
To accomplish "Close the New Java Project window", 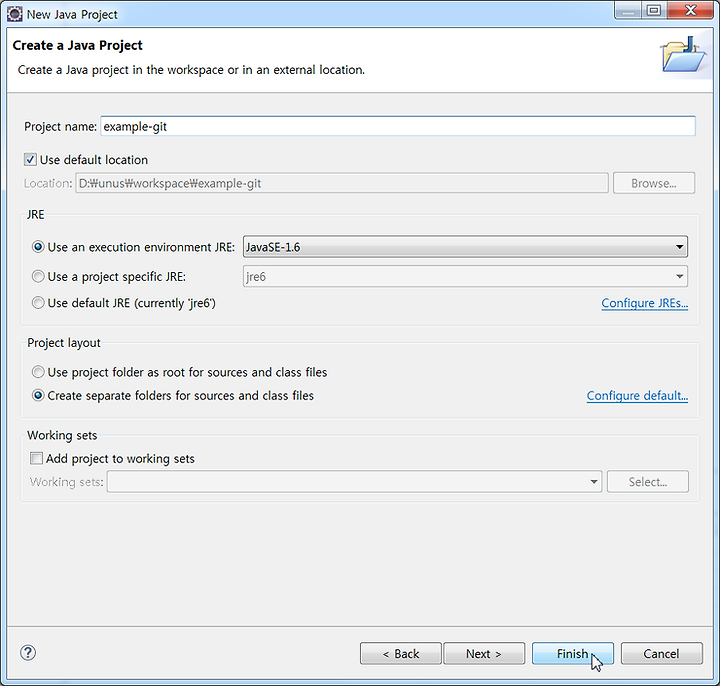I will point(690,11).
